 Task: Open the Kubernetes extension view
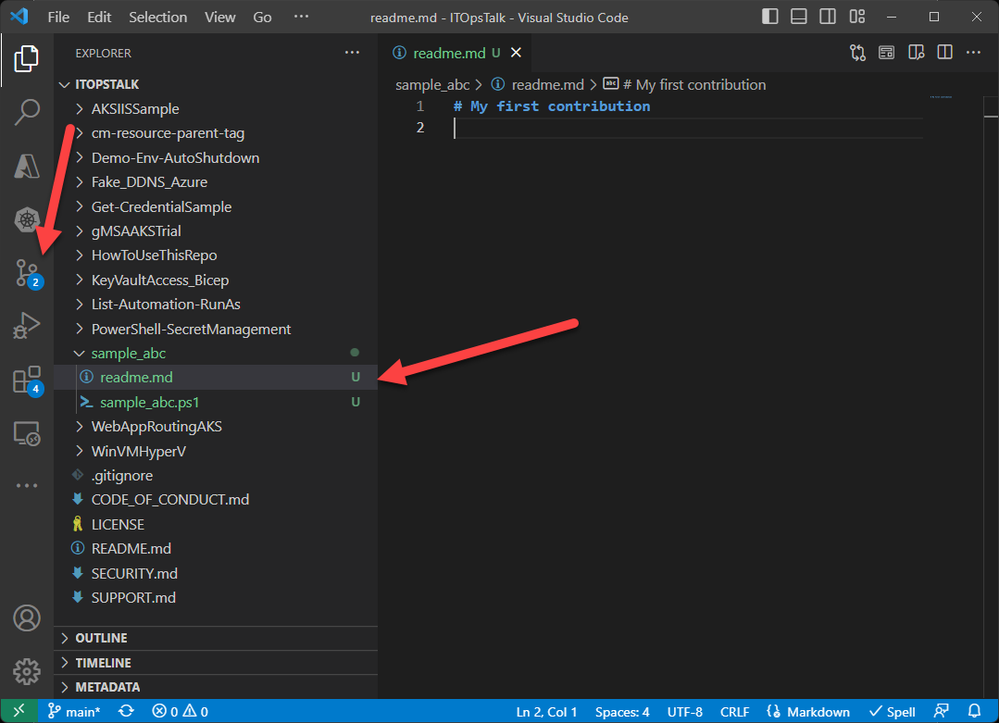coord(26,220)
